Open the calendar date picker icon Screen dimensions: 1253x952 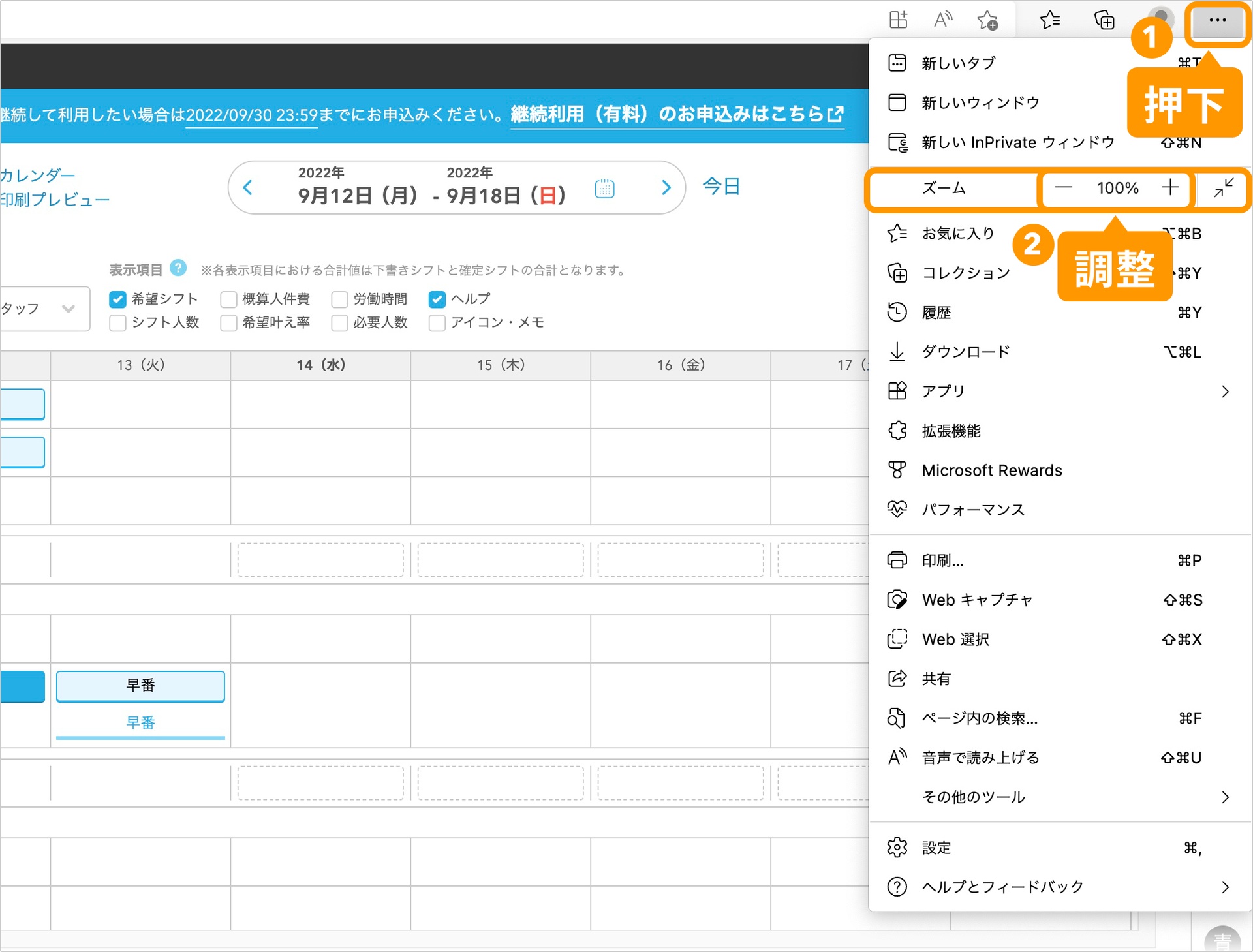[x=604, y=189]
